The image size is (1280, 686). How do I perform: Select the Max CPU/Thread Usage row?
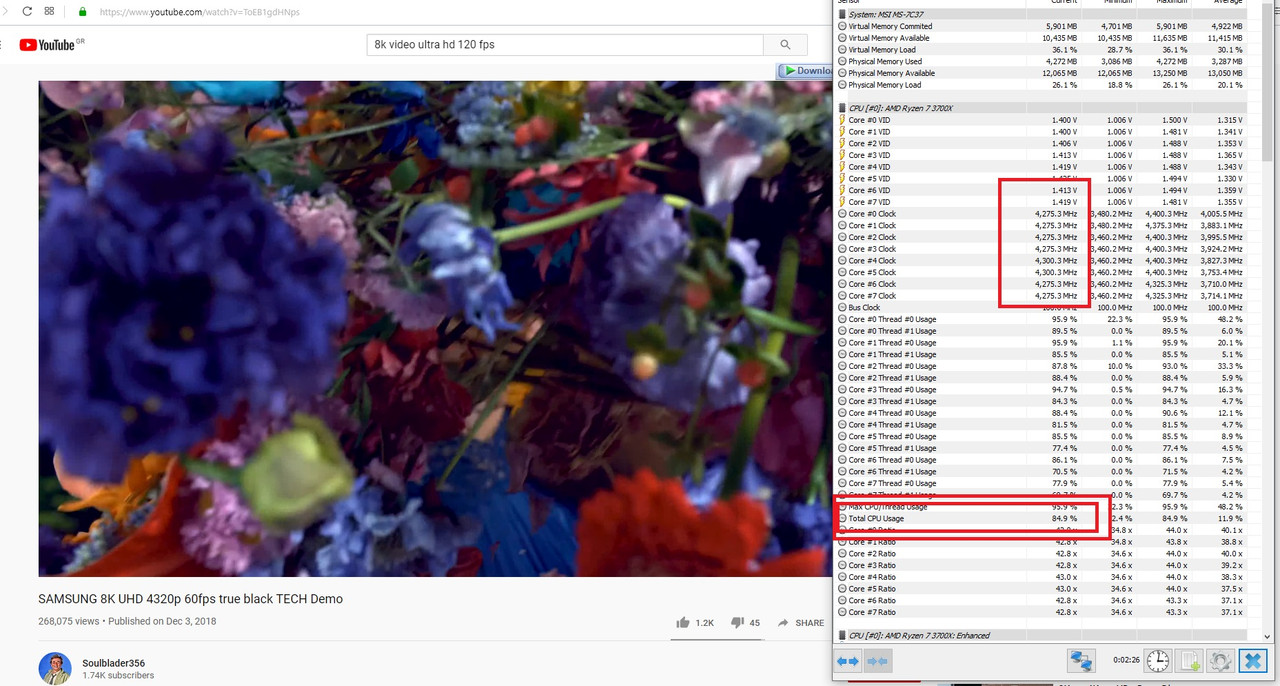pos(1041,507)
